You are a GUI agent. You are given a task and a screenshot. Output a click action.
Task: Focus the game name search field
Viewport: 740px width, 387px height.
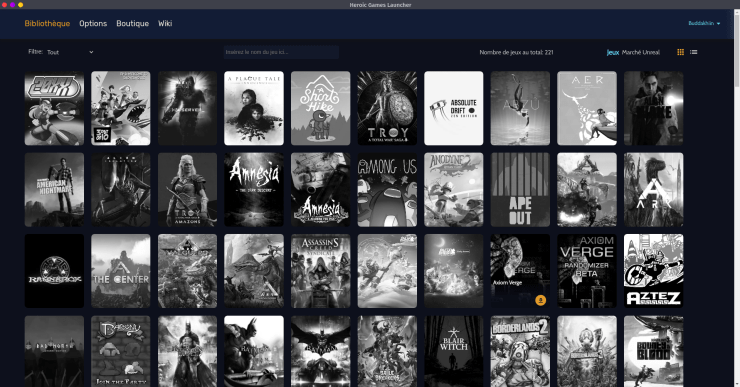(x=281, y=52)
